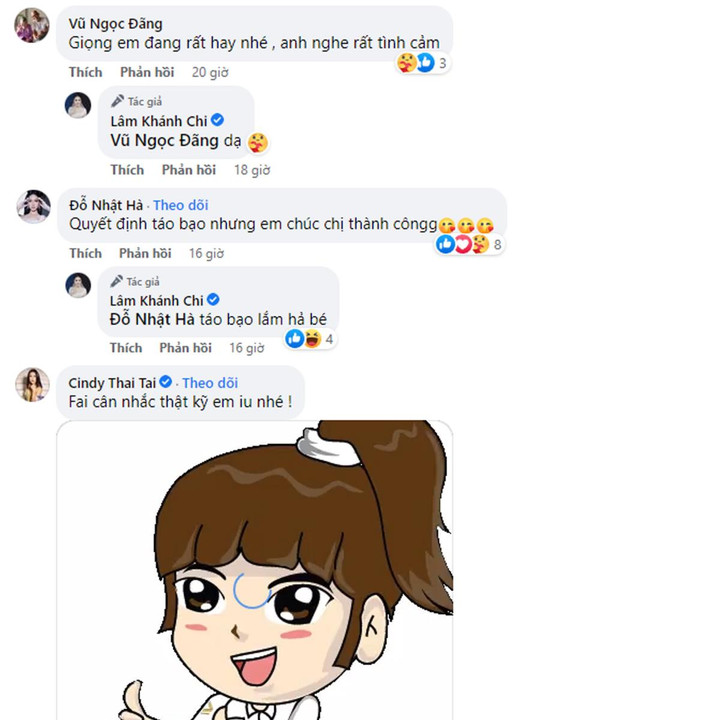Viewport: 720px width, 720px height.
Task: Open Vũ Ngọc Đăng's profile avatar
Action: [x=32, y=25]
